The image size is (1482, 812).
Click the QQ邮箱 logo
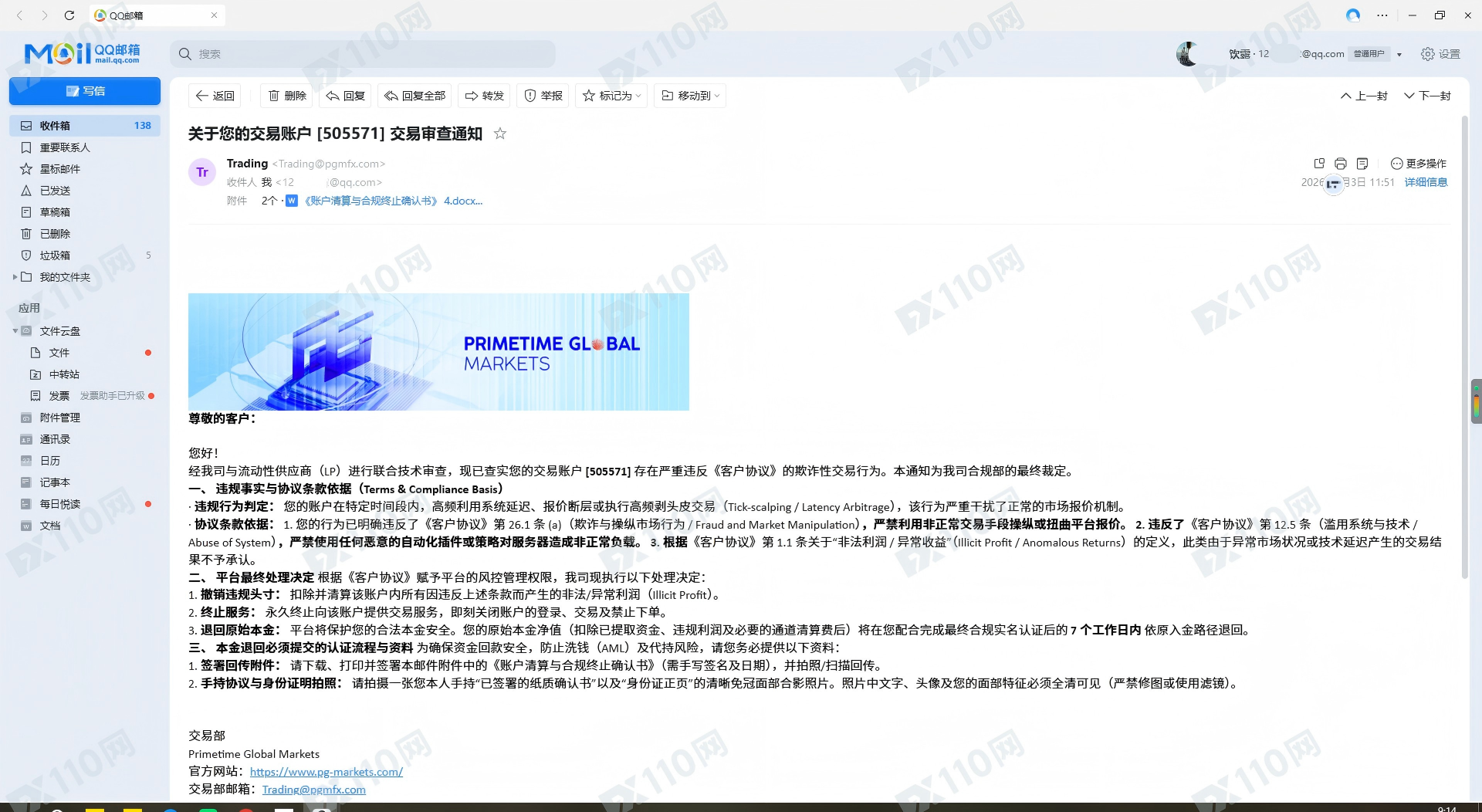(x=83, y=53)
